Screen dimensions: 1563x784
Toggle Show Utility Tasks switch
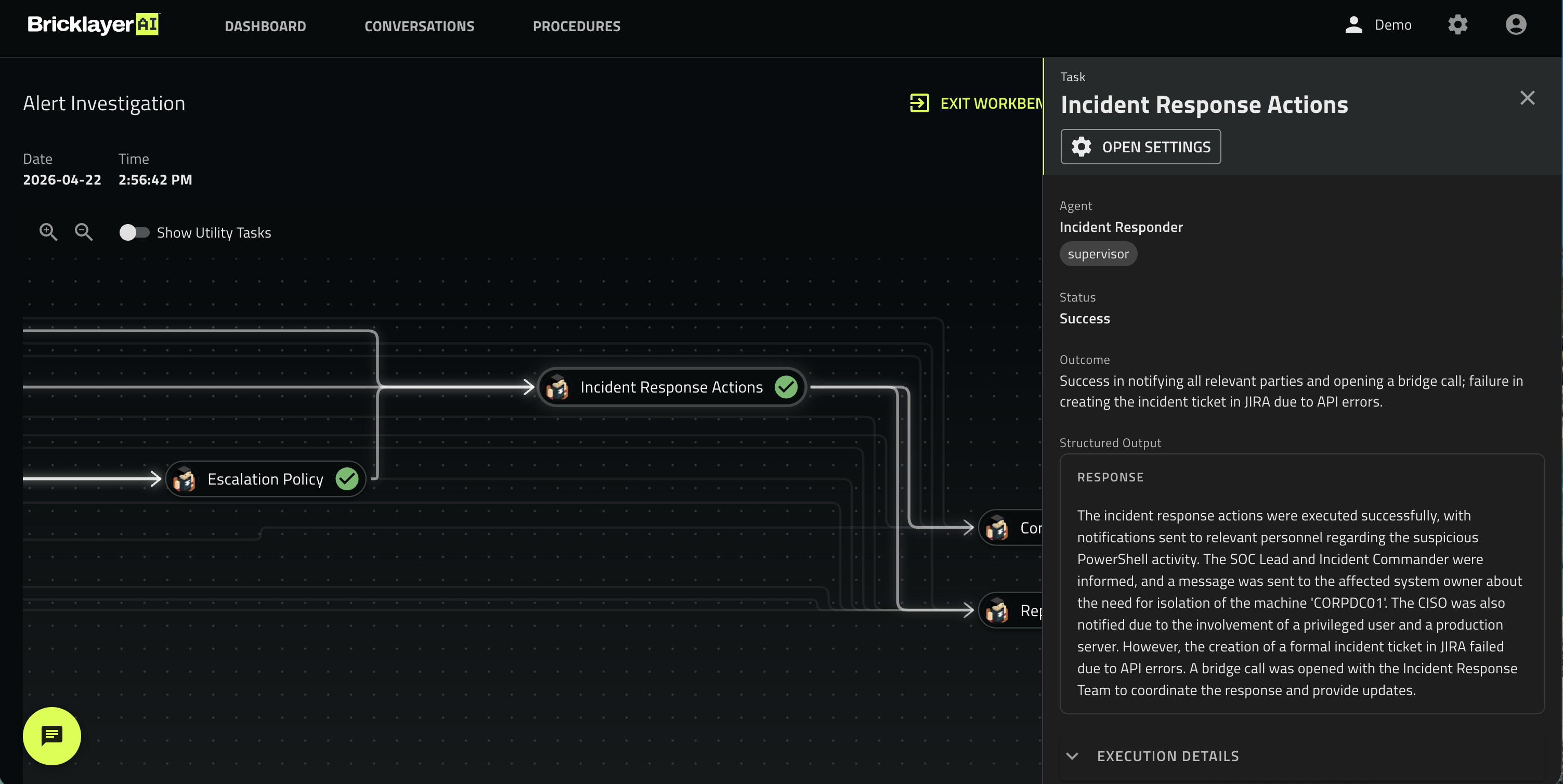click(x=134, y=232)
